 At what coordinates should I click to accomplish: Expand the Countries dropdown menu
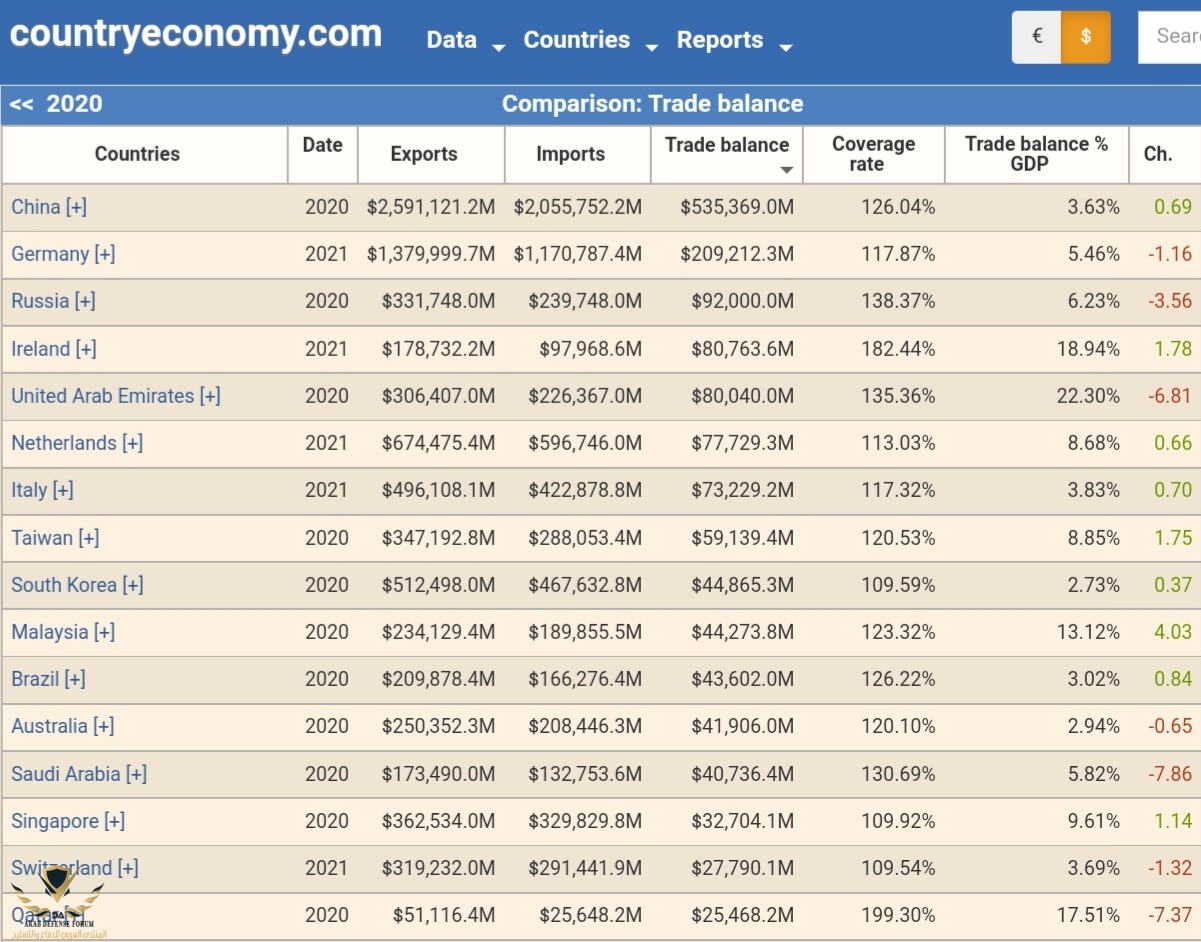coord(590,40)
